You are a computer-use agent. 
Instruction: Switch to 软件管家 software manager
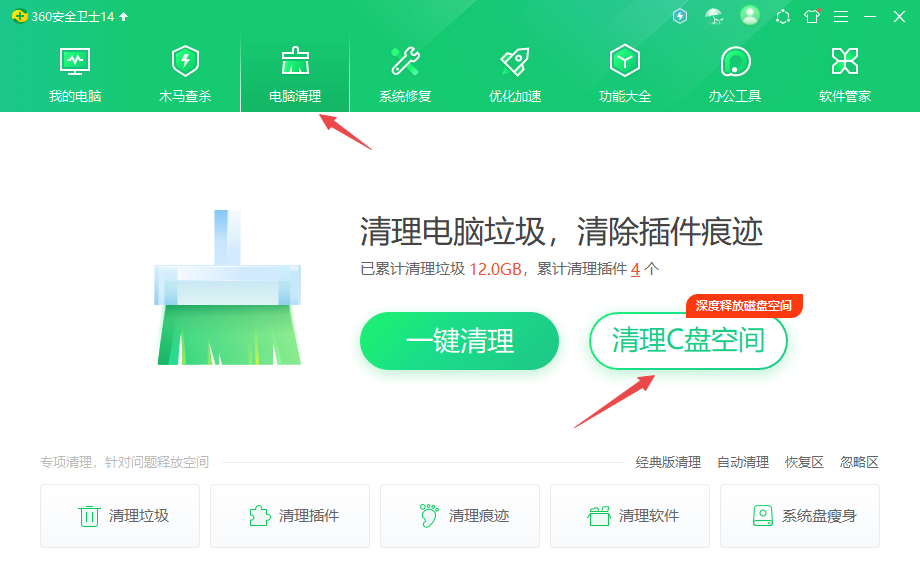point(843,70)
